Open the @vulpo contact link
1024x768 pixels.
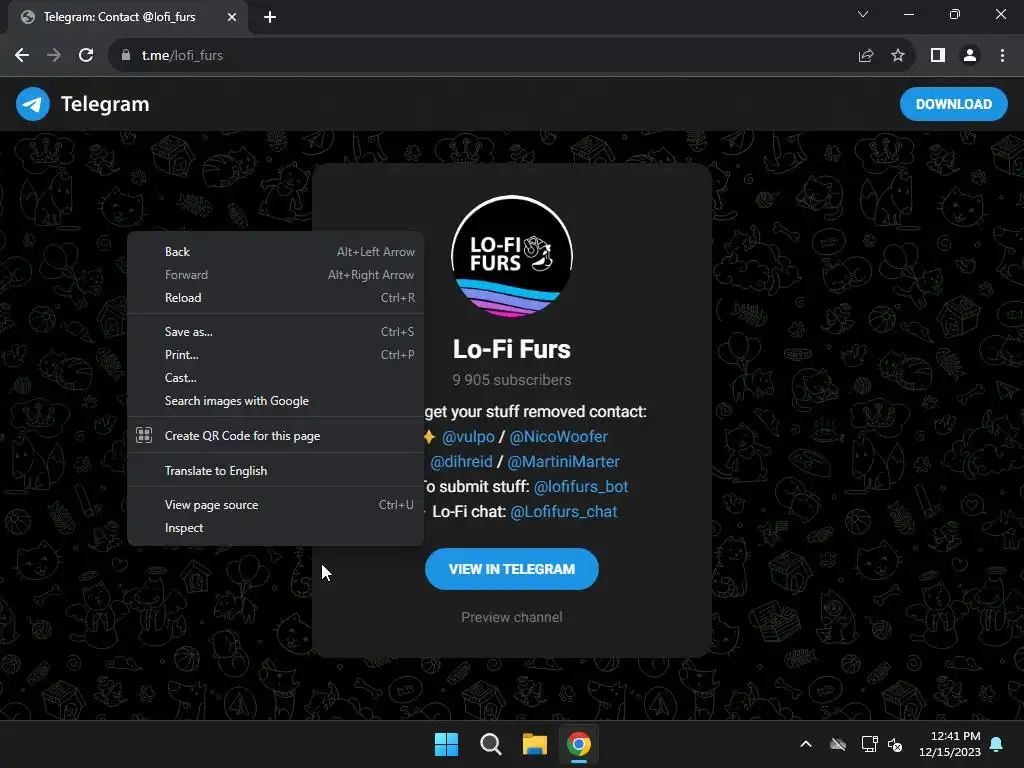(468, 436)
